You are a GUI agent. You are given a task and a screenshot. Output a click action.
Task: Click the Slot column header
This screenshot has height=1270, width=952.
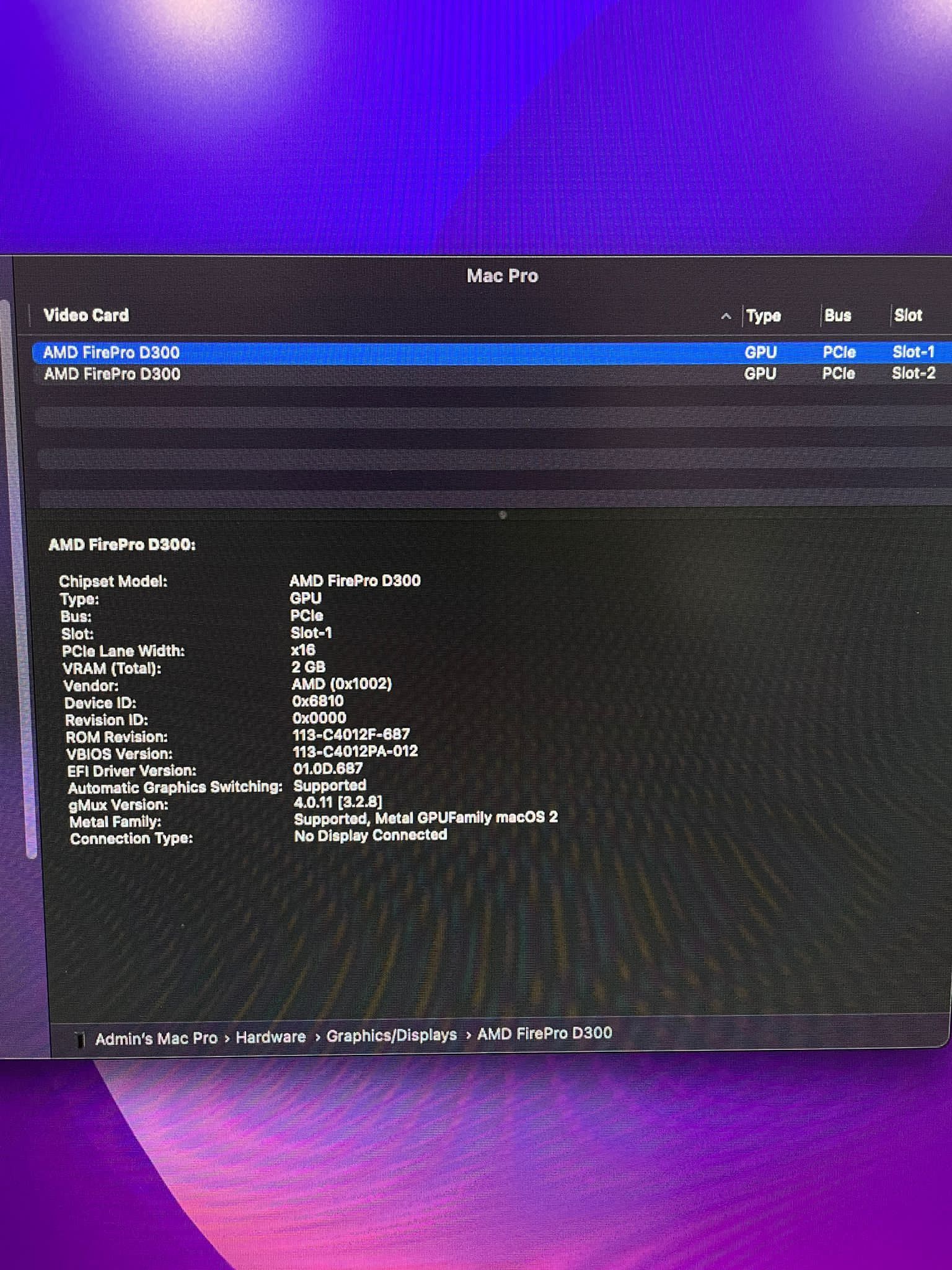tap(908, 315)
